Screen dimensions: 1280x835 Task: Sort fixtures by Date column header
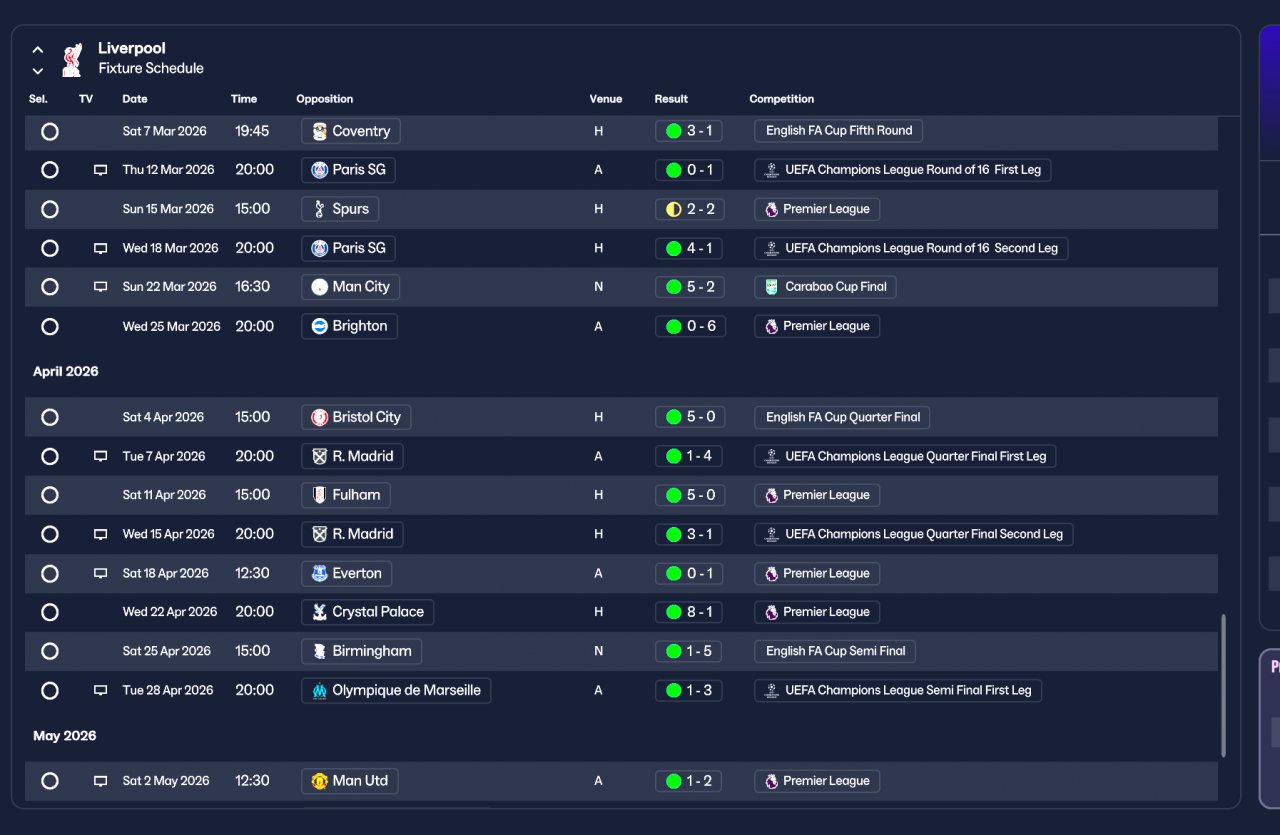pyautogui.click(x=135, y=99)
